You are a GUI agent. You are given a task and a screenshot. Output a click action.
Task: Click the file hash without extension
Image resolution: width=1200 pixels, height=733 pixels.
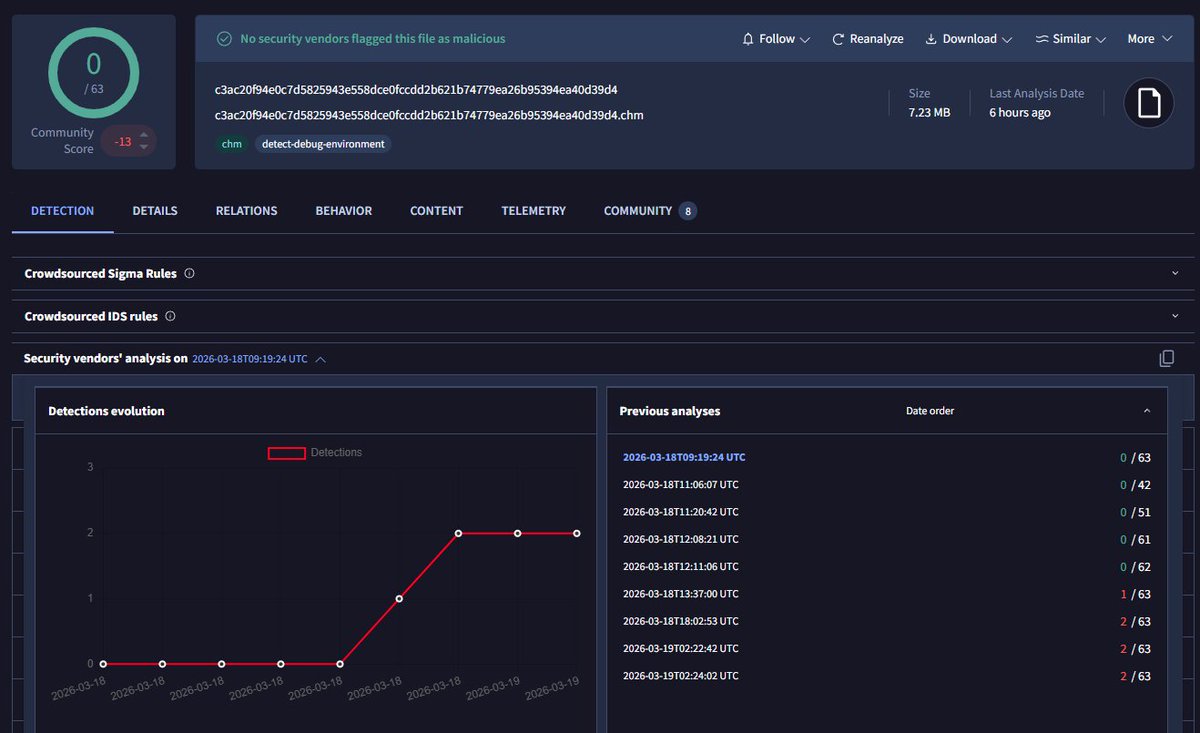click(x=416, y=89)
